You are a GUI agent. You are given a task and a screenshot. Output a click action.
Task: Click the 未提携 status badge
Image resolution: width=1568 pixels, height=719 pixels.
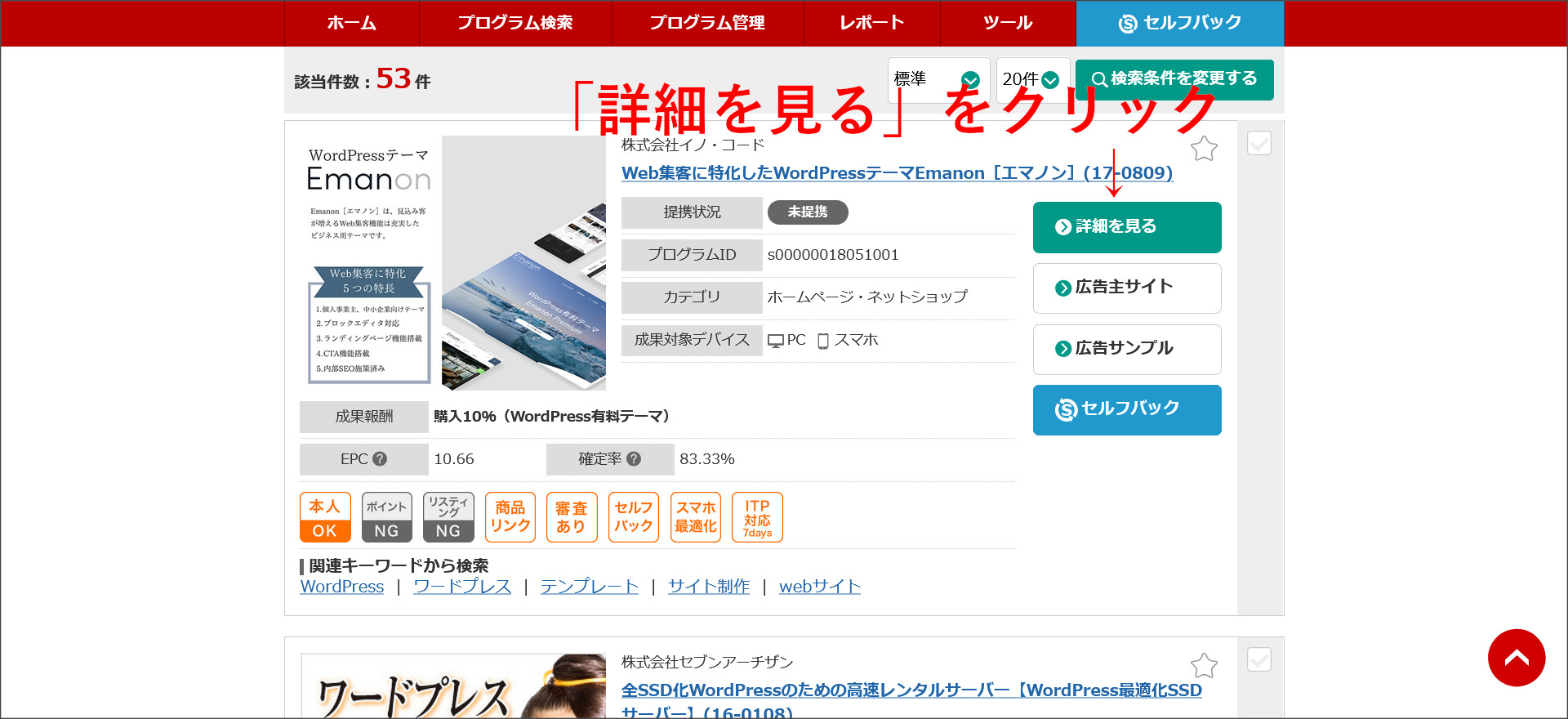(808, 212)
